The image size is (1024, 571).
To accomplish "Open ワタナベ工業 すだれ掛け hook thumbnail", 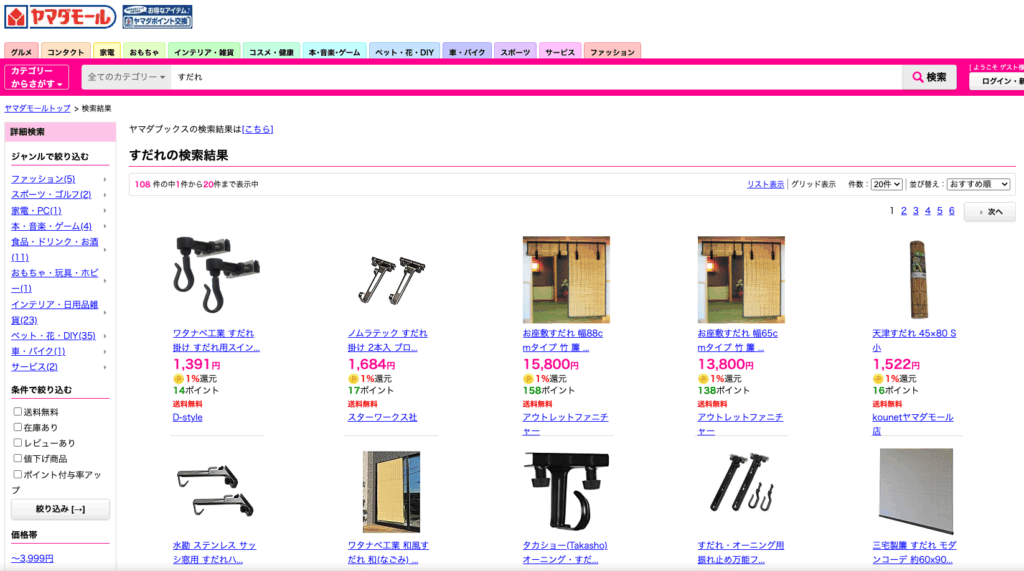I will [216, 275].
